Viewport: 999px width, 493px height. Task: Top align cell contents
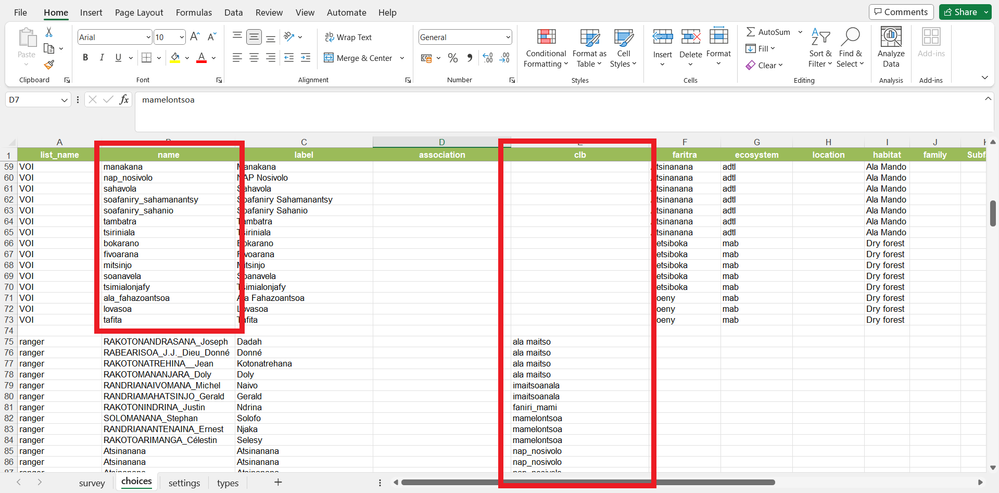(x=238, y=37)
